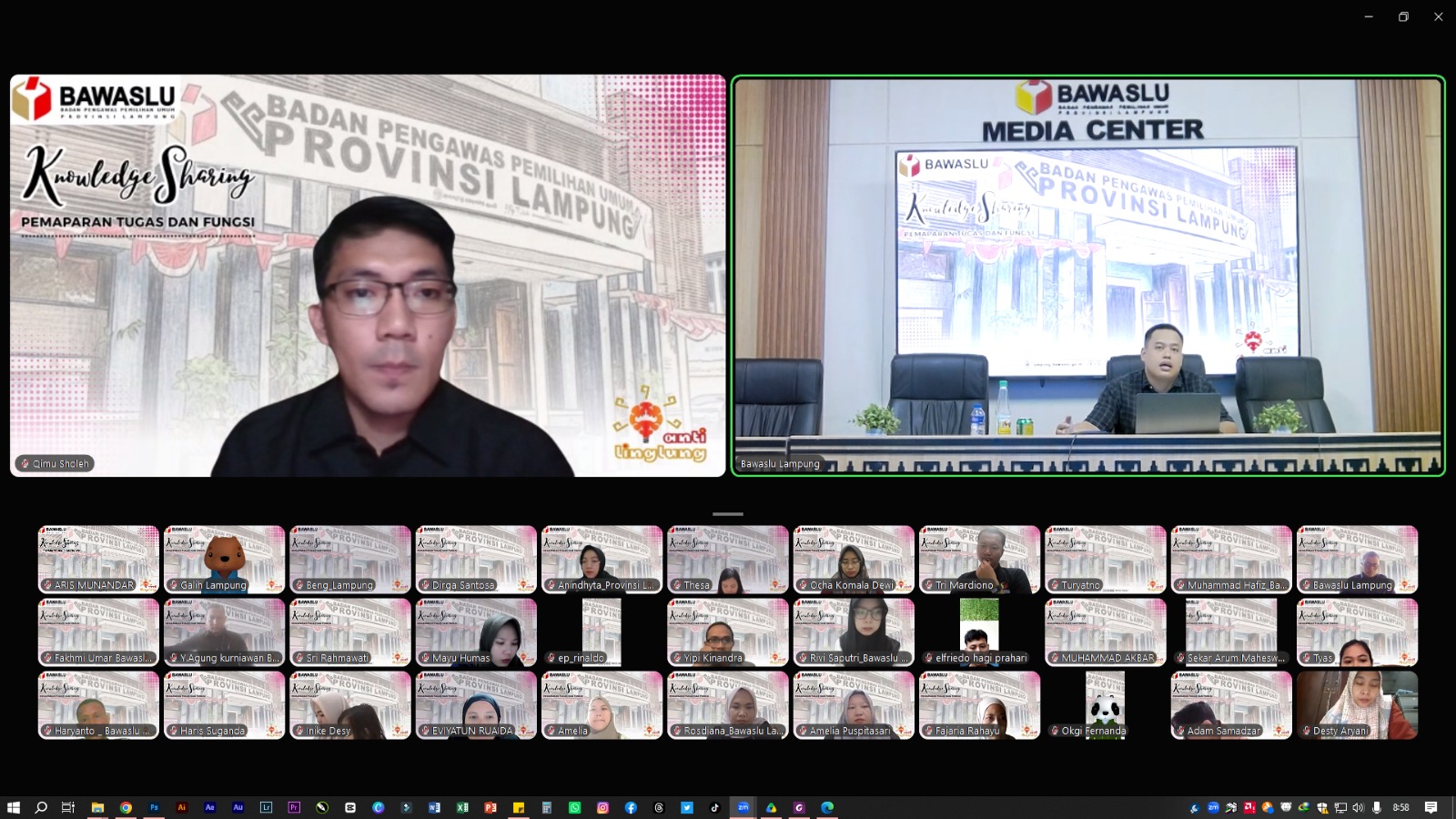Open the volume control in system tray
This screenshot has height=819, width=1456.
1358,807
